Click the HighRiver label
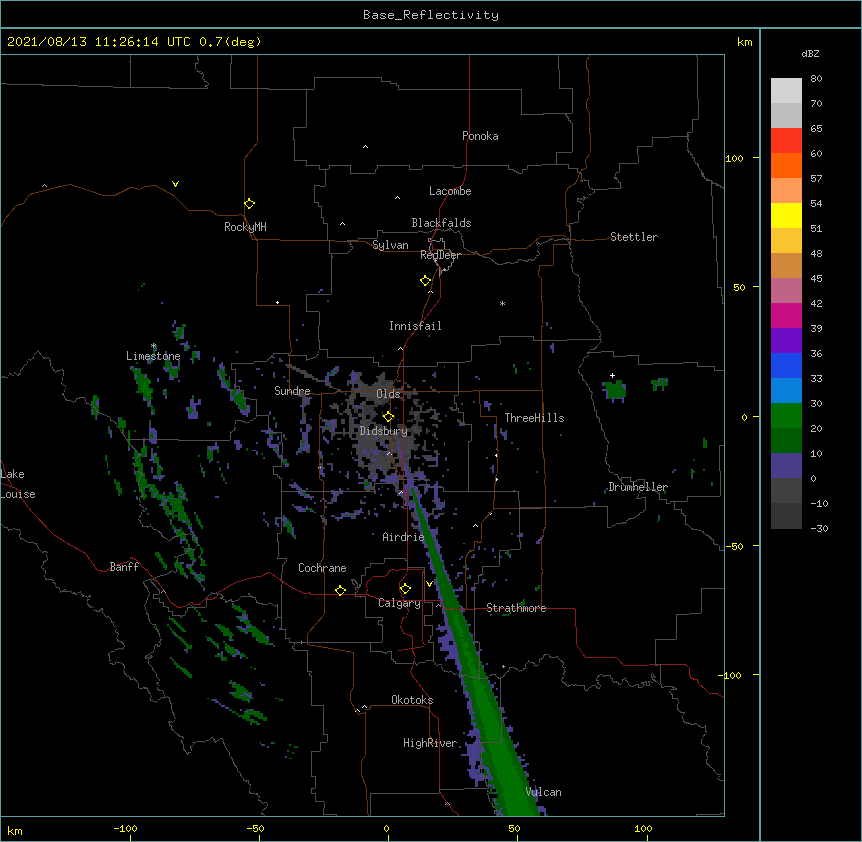Image resolution: width=862 pixels, height=842 pixels. tap(430, 743)
